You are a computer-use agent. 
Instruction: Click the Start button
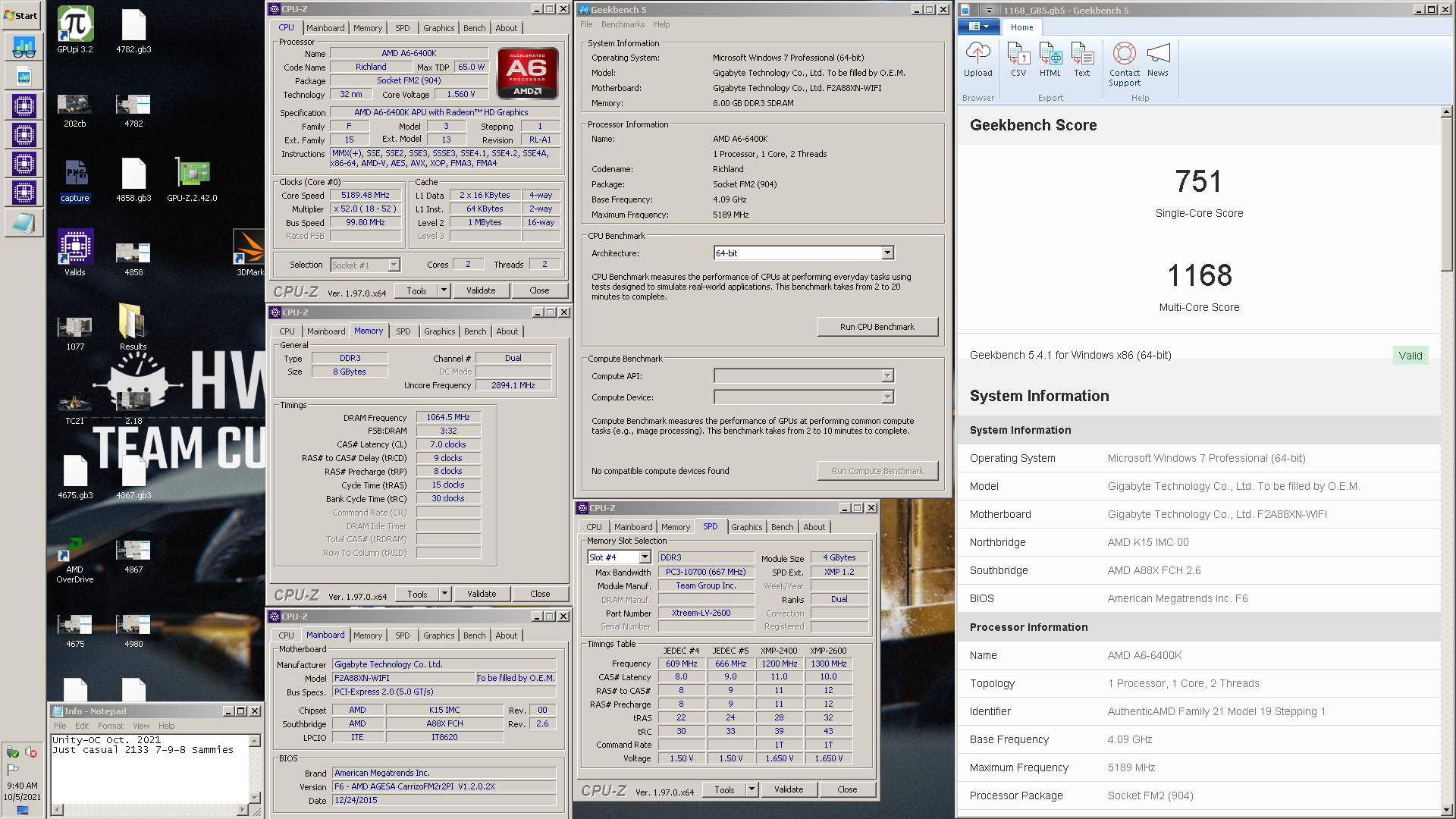click(21, 15)
